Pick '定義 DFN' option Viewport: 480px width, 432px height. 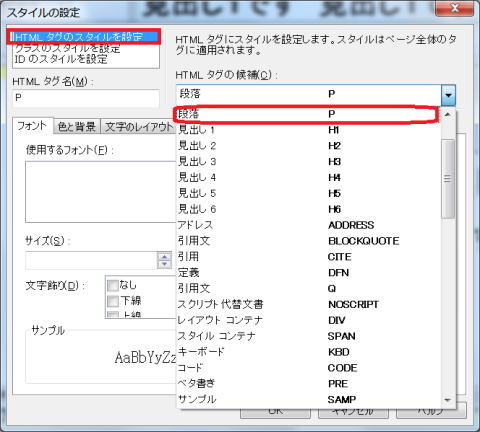308,273
